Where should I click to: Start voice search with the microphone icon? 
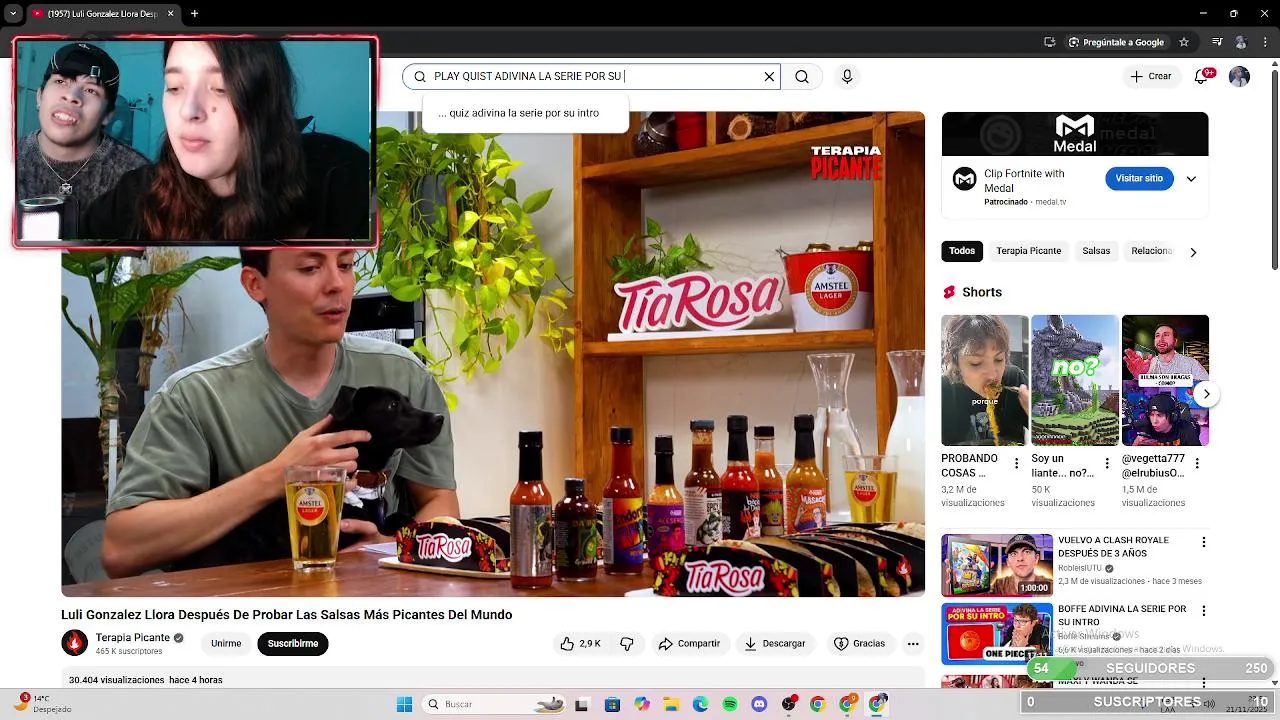tap(847, 77)
